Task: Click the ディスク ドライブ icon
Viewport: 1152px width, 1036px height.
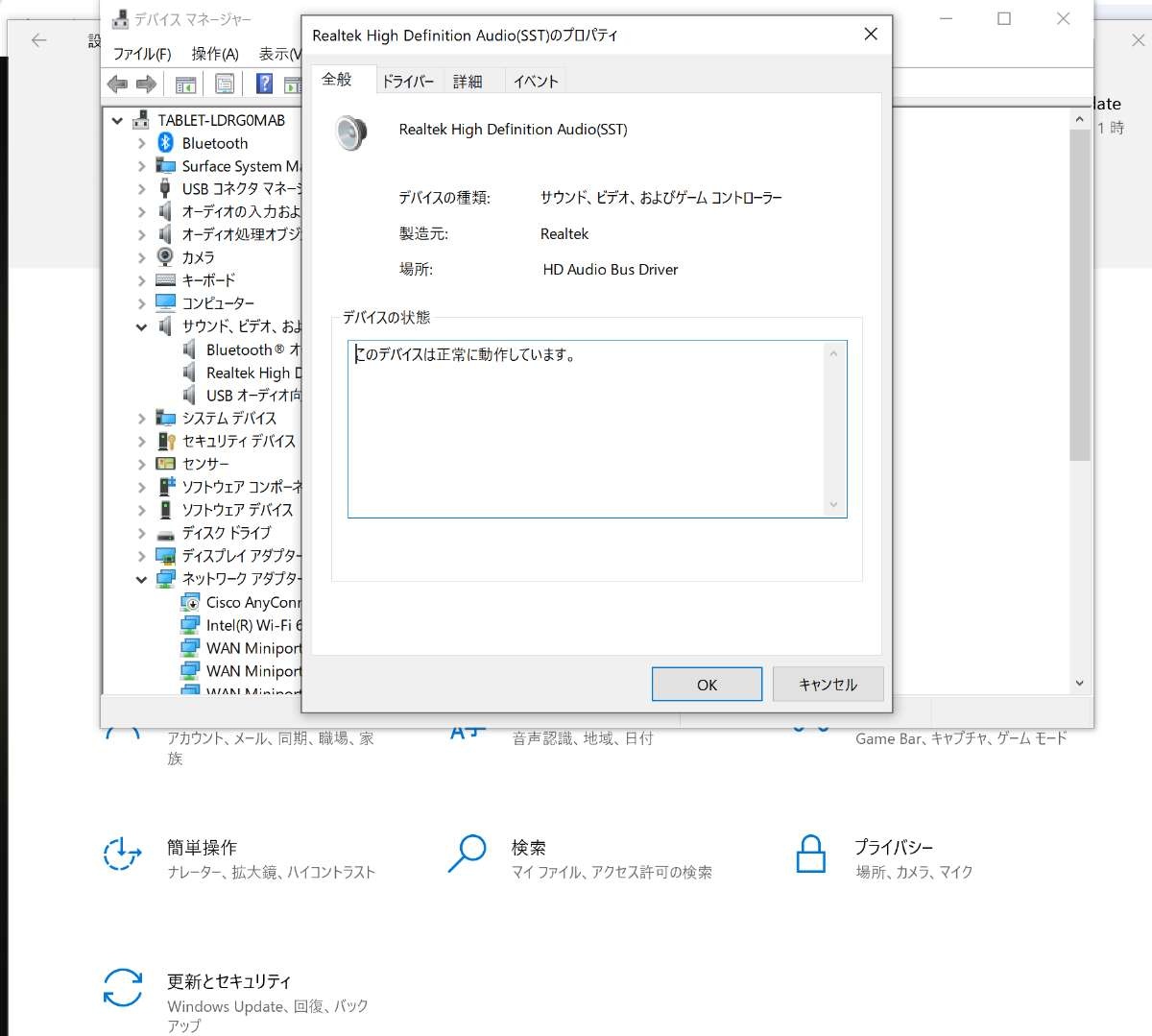Action: pos(165,533)
